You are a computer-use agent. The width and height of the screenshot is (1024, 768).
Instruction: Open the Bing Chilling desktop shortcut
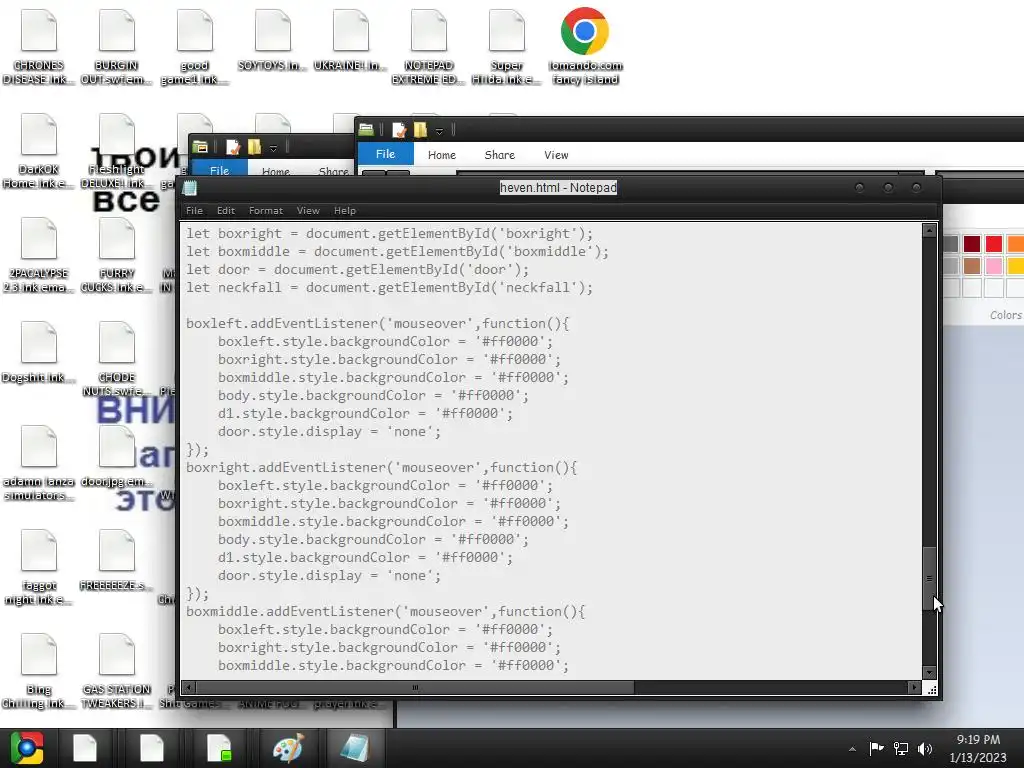point(39,670)
